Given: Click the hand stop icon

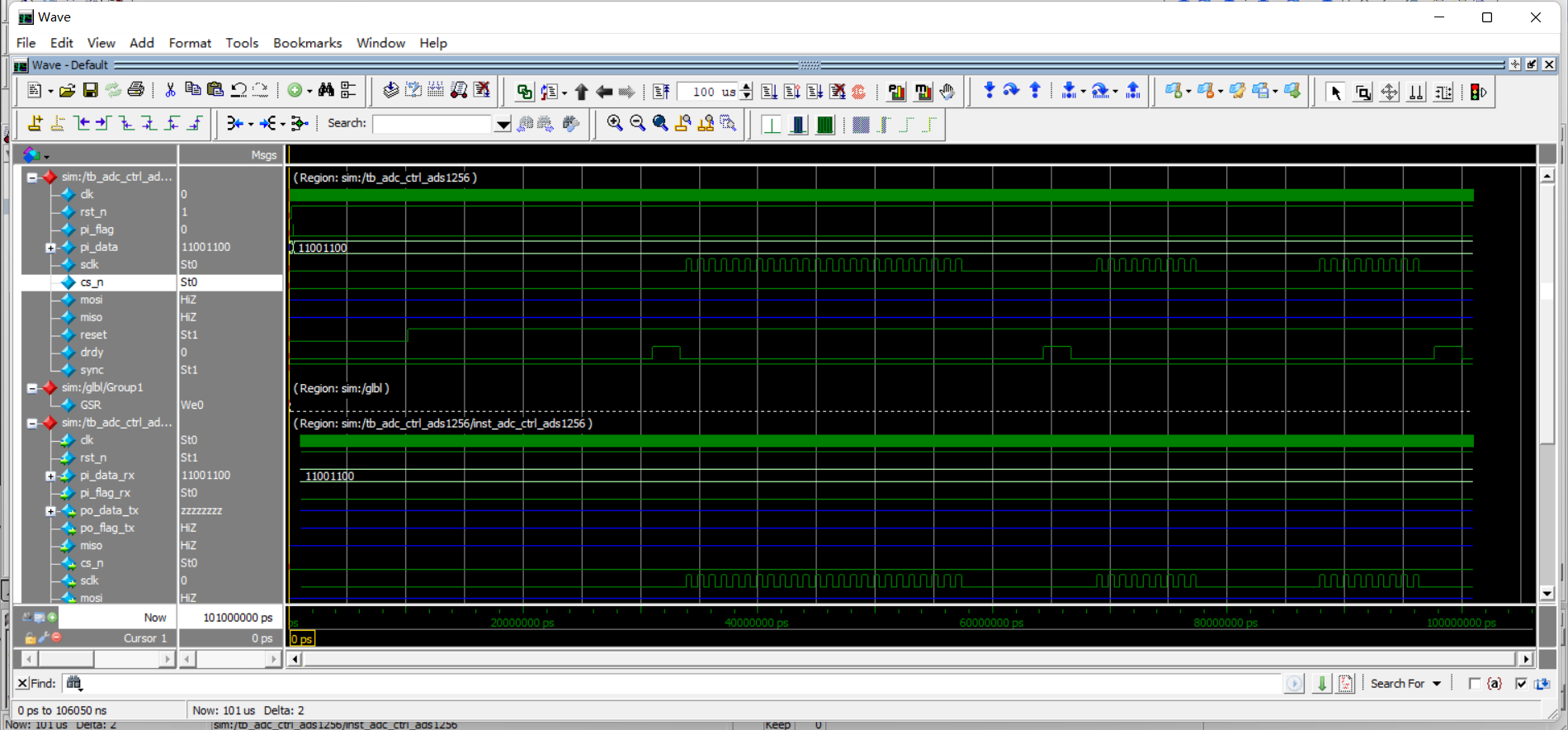Looking at the screenshot, I should tap(947, 92).
